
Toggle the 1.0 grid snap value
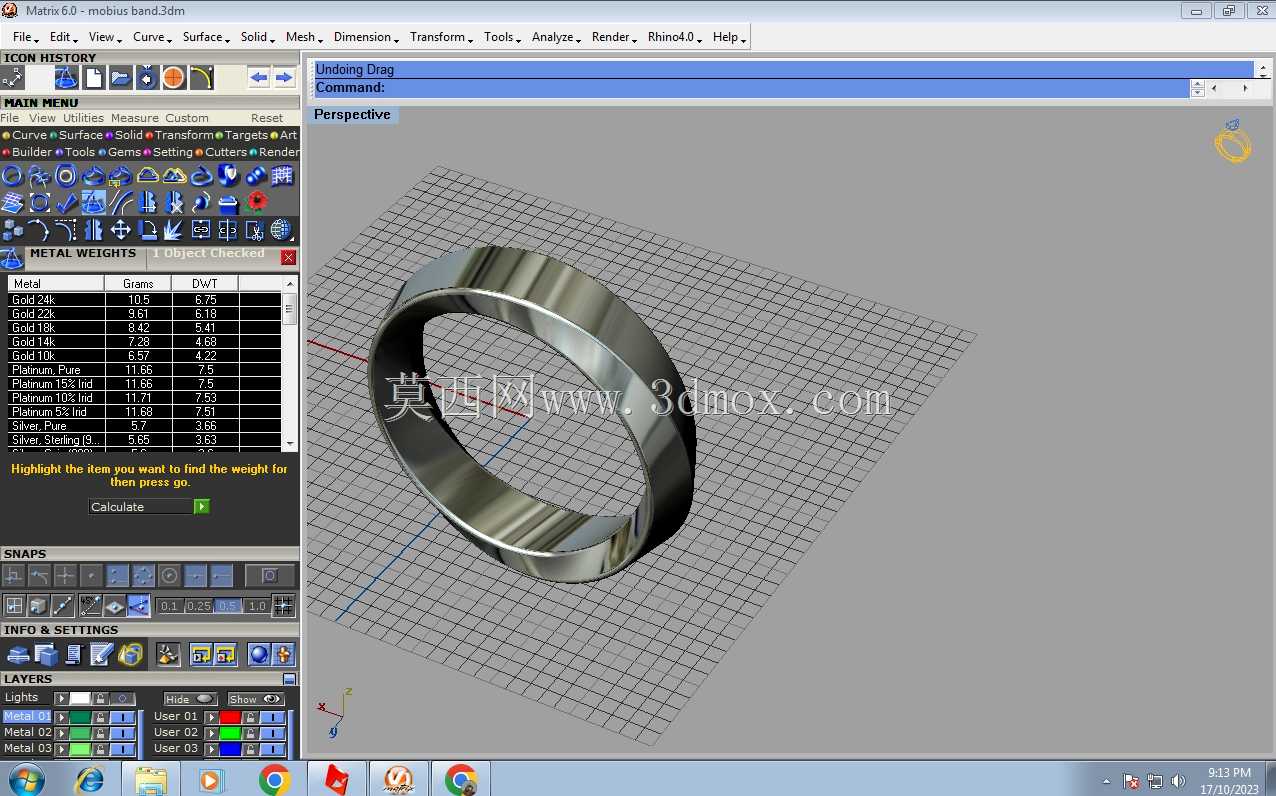(x=257, y=606)
